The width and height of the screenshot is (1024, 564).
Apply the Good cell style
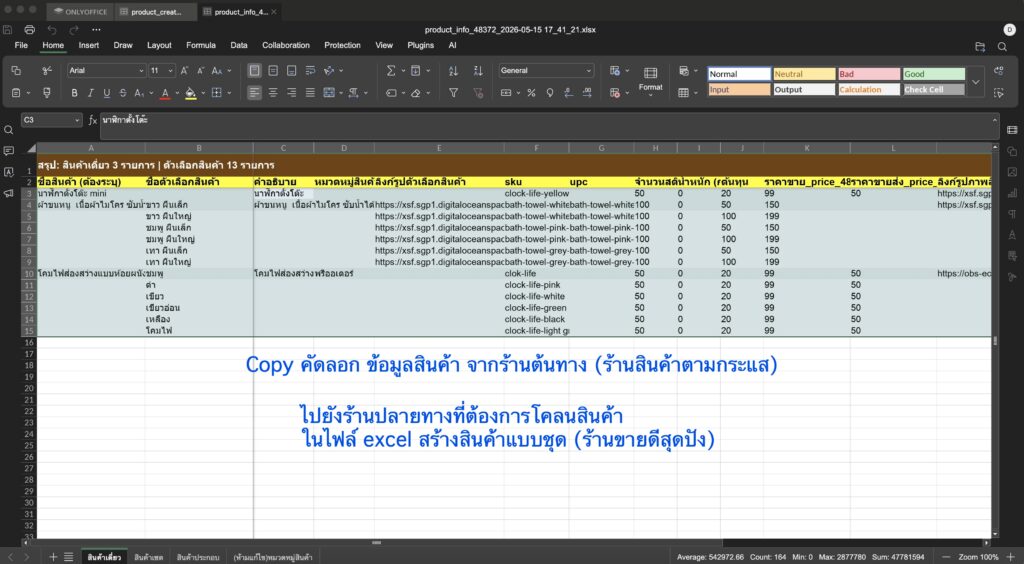coord(933,74)
